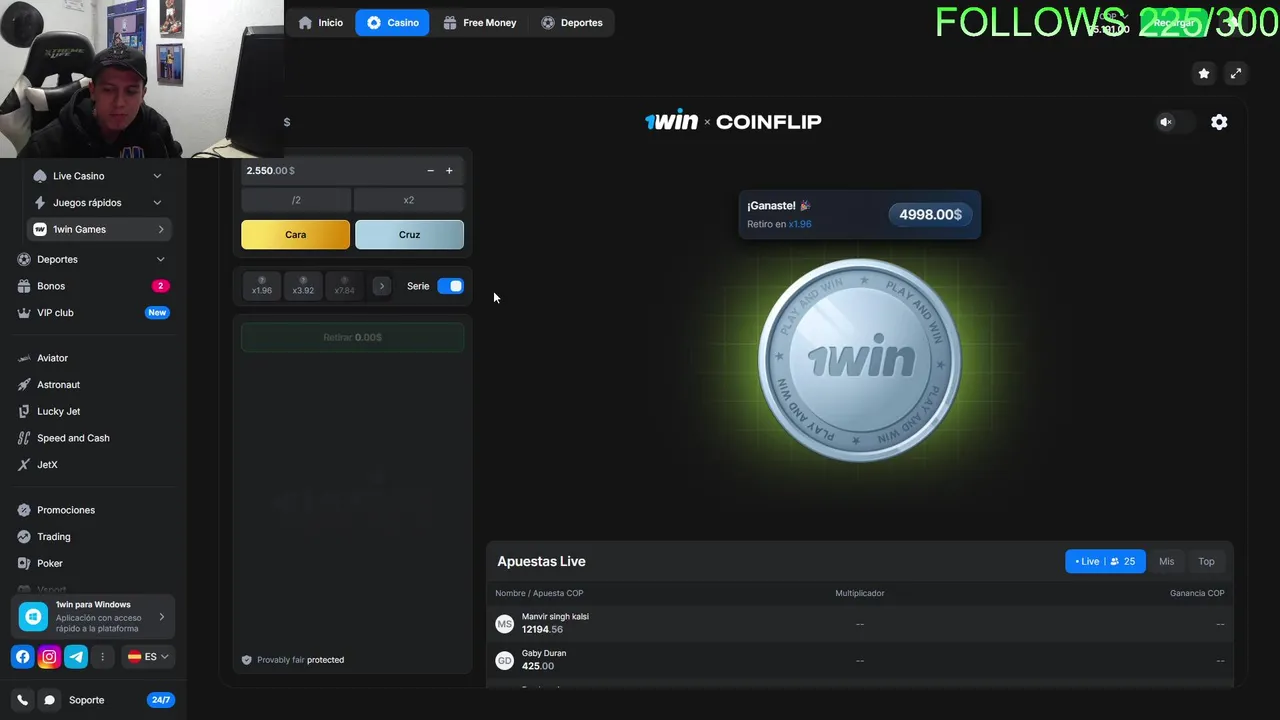Bet on Cara
Viewport: 1280px width, 720px height.
(x=296, y=235)
